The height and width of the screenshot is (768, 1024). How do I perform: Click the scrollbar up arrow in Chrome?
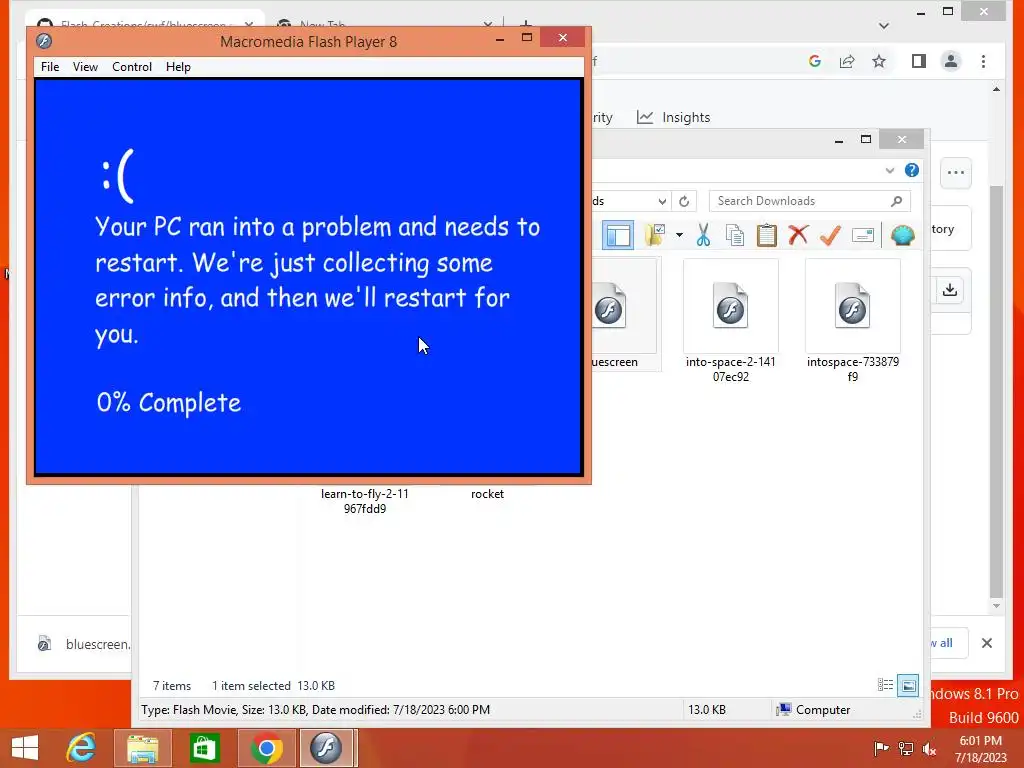click(996, 89)
